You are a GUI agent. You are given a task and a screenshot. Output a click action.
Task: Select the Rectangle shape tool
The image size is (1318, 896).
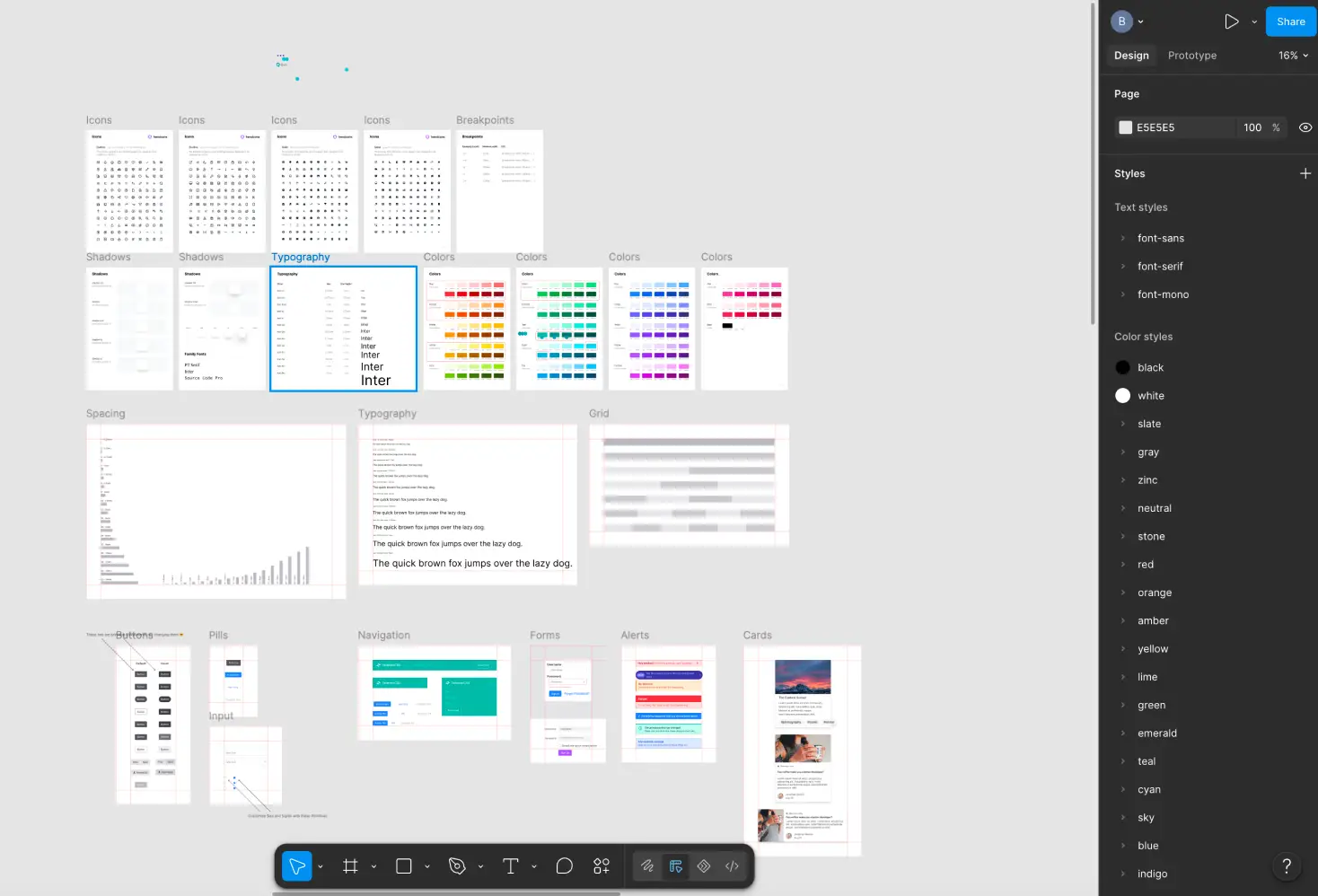tap(404, 866)
